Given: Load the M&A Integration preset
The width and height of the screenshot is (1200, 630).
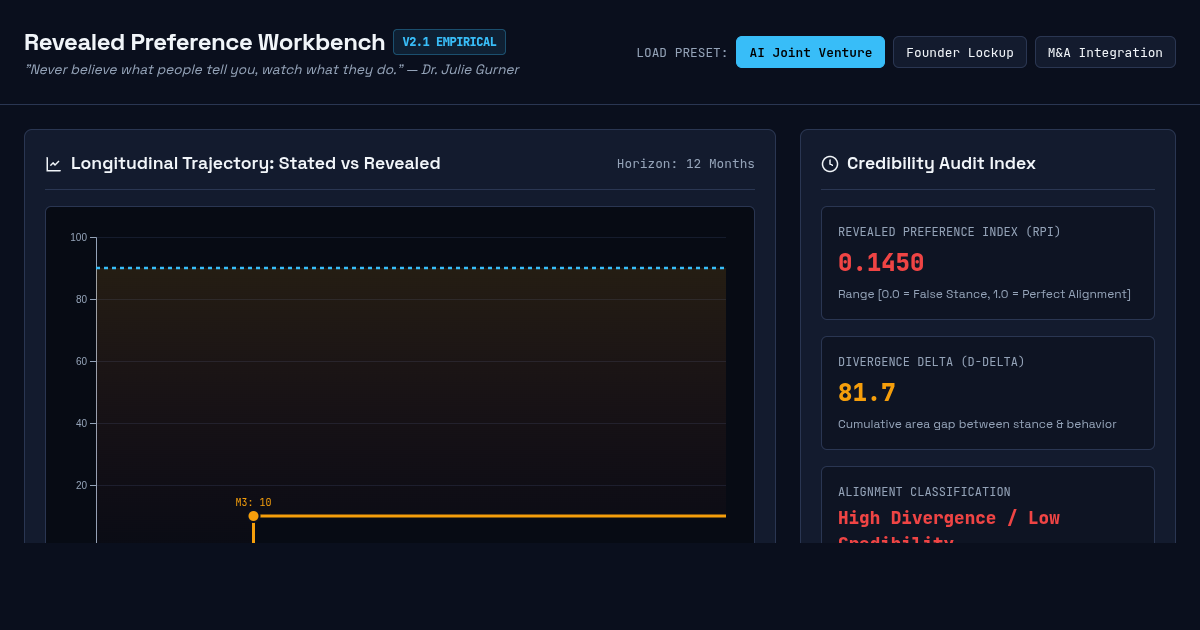Looking at the screenshot, I should click(1105, 52).
